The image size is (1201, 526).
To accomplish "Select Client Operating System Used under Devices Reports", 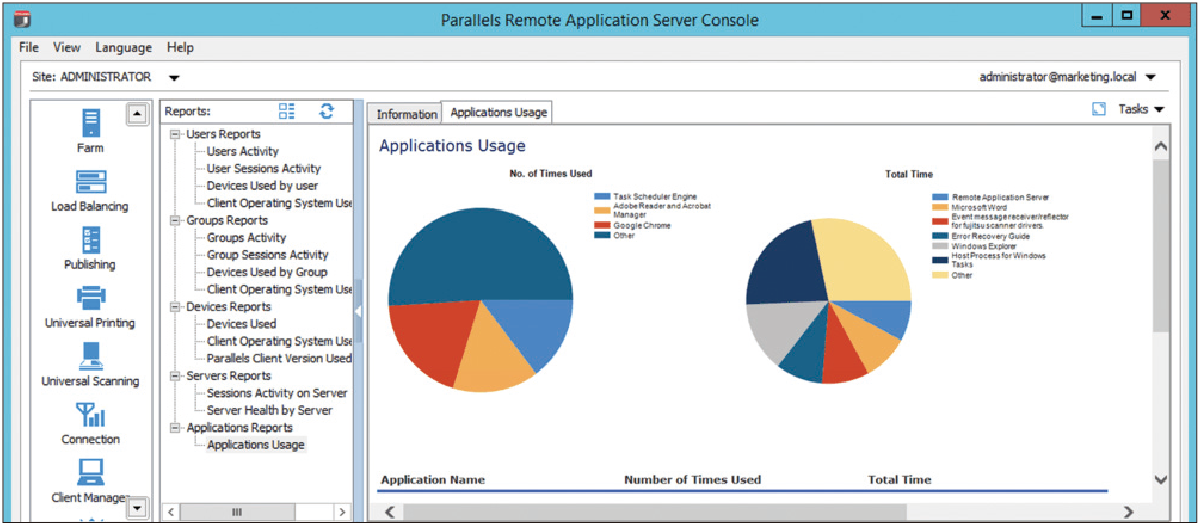I will pos(279,341).
